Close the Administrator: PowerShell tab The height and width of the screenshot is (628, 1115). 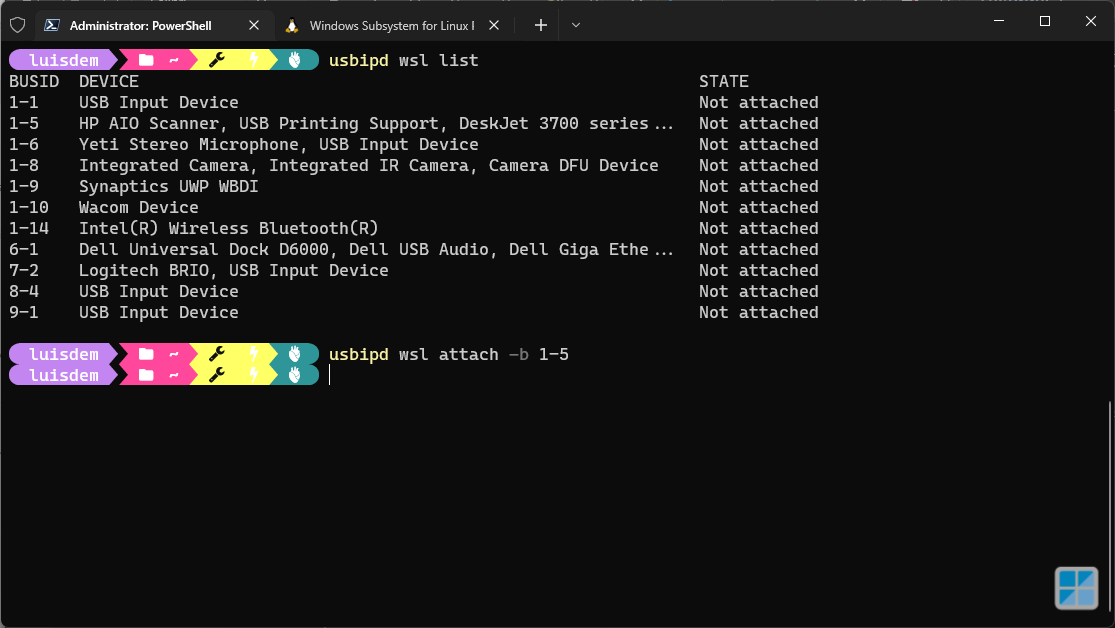tap(254, 26)
